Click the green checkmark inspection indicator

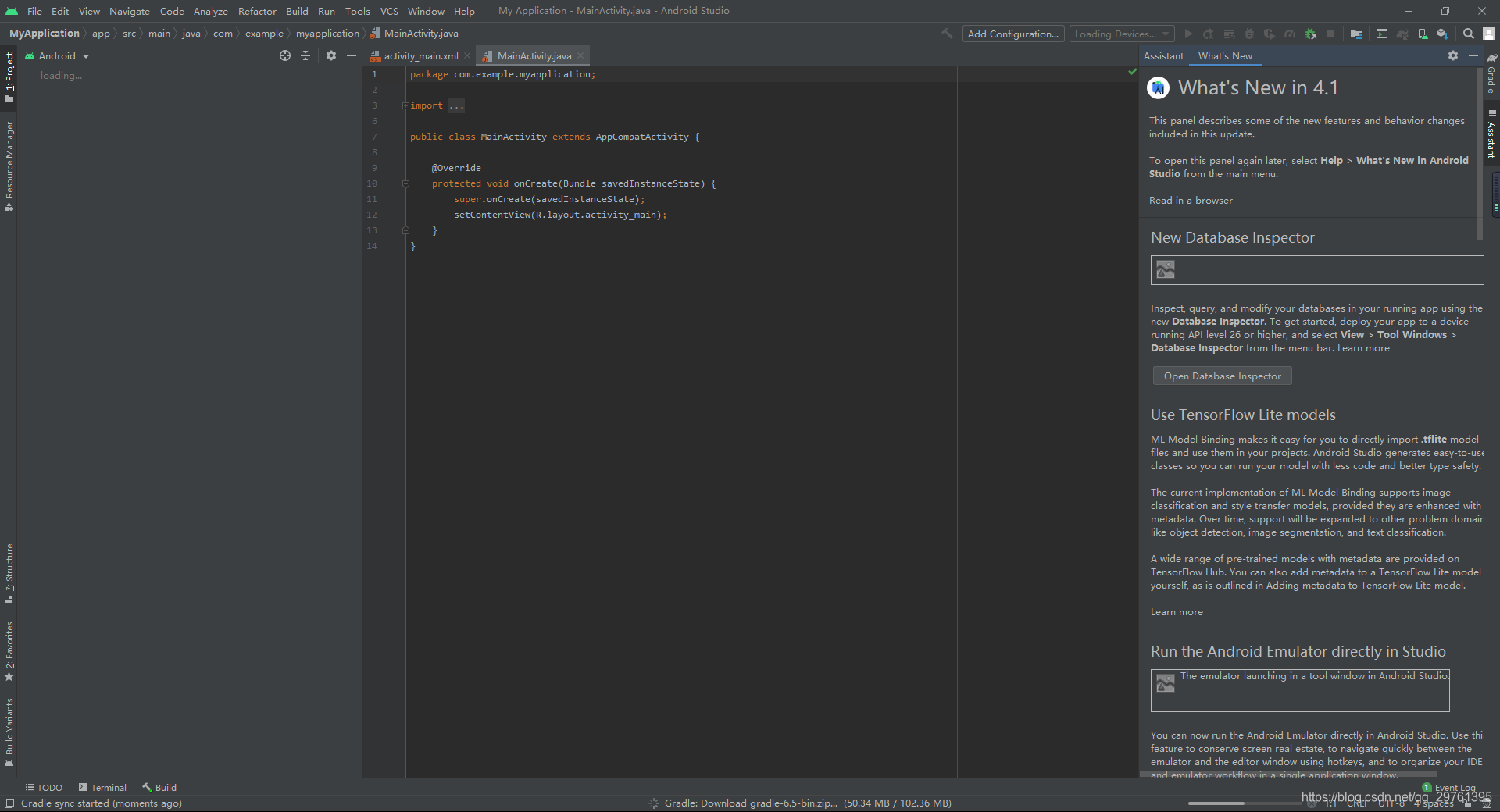coord(1132,72)
